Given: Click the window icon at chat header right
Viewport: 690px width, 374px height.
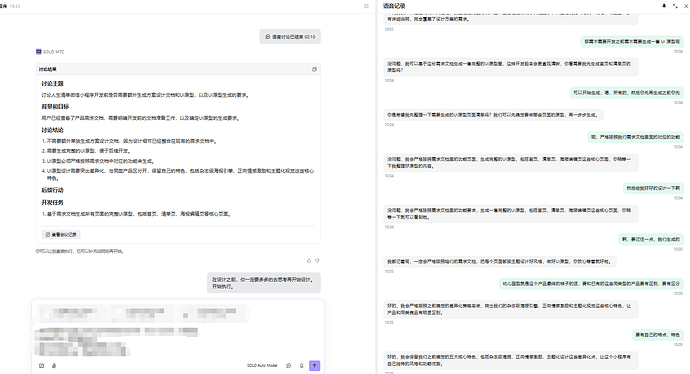Looking at the screenshot, I should (x=366, y=6).
